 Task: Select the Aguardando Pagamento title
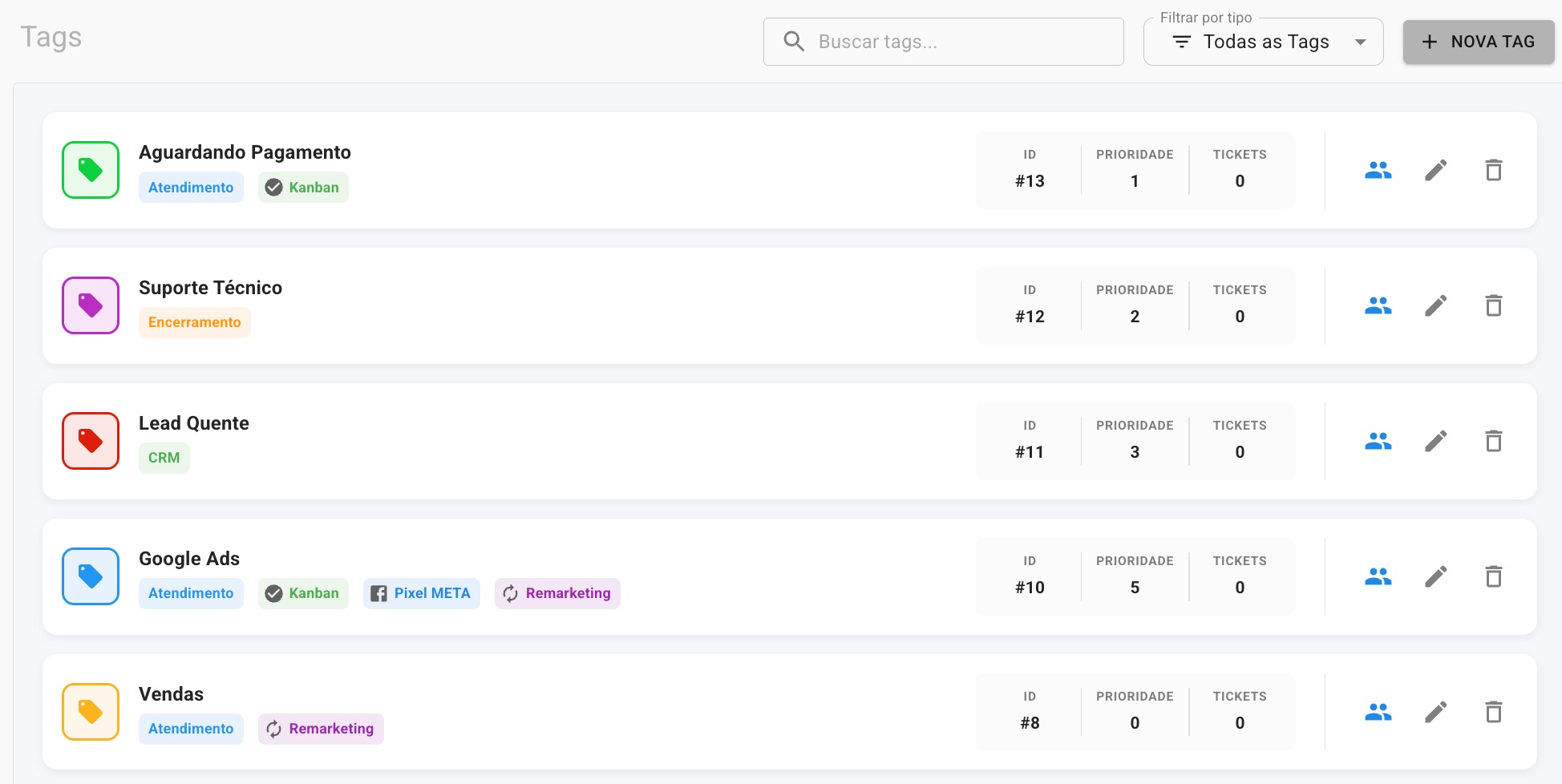point(245,152)
